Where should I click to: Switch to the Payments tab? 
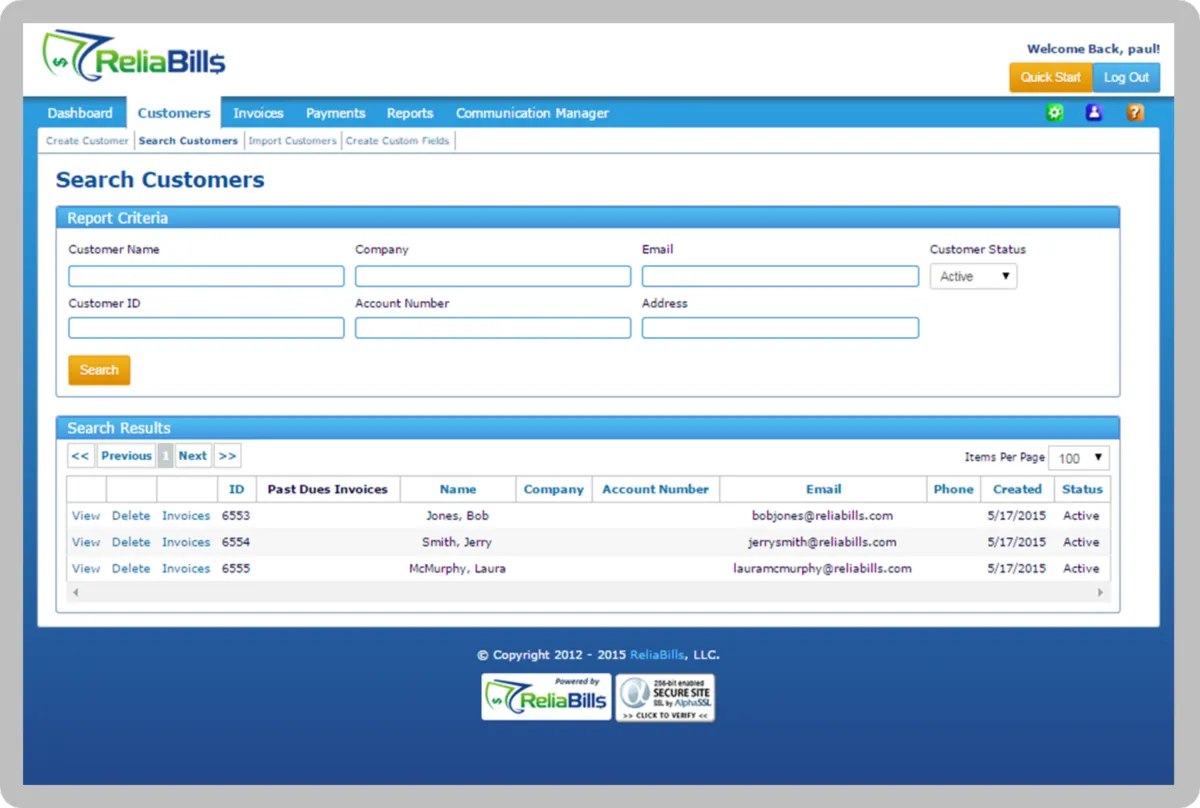(x=336, y=113)
